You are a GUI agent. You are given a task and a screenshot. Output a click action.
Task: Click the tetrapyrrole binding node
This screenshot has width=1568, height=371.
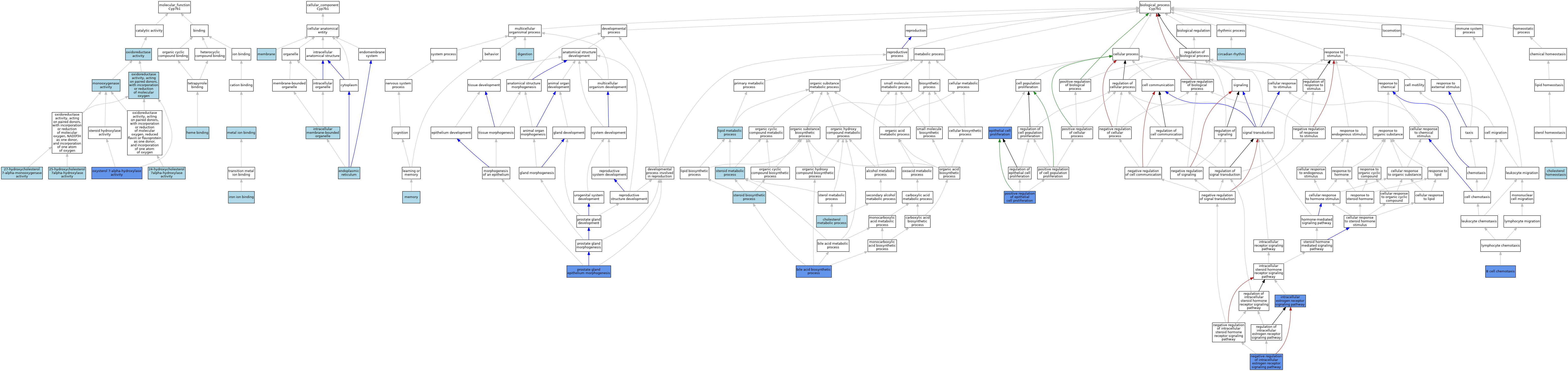197,85
